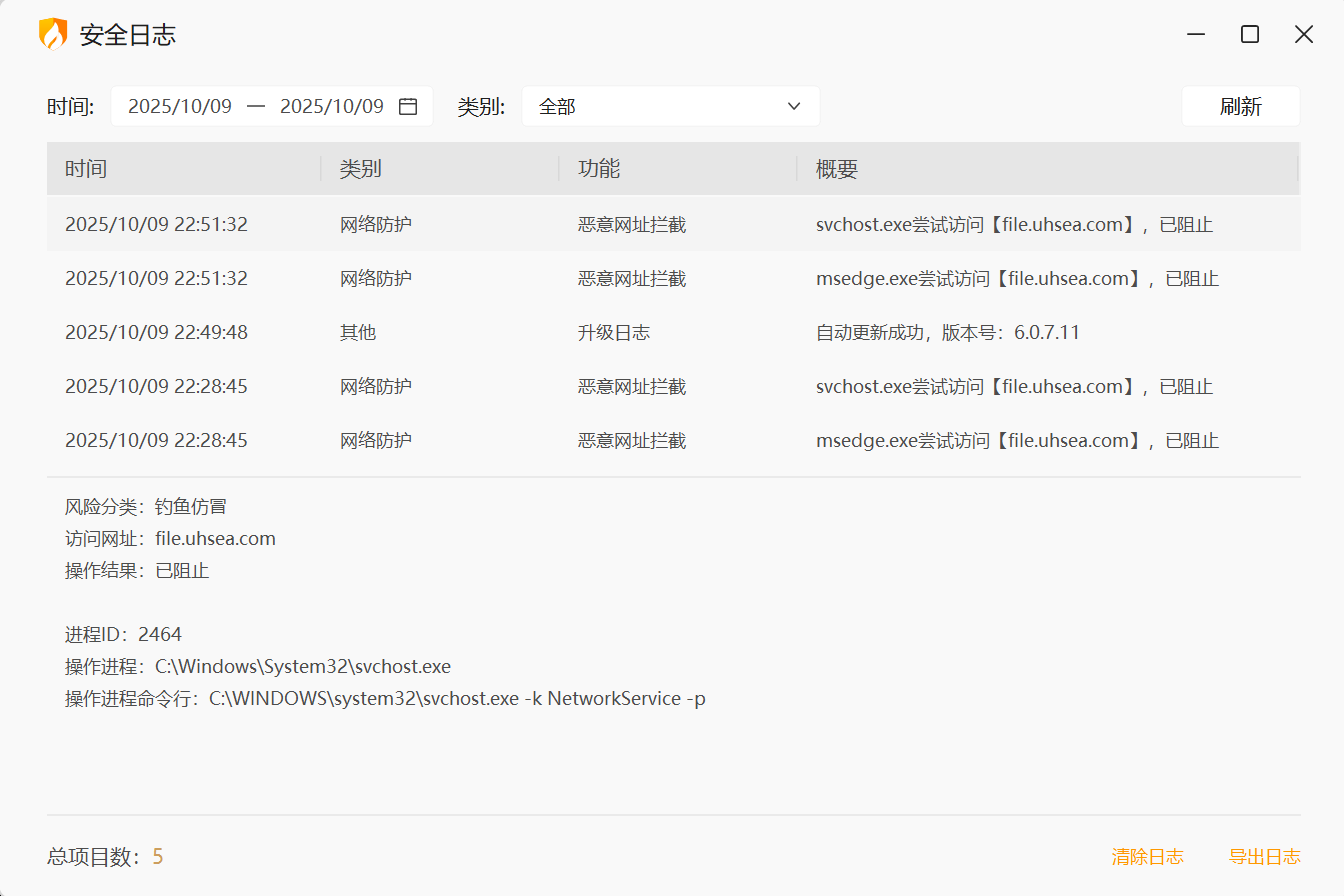Image resolution: width=1344 pixels, height=896 pixels.
Task: Maximize the 安全日志 window
Action: coord(1249,34)
